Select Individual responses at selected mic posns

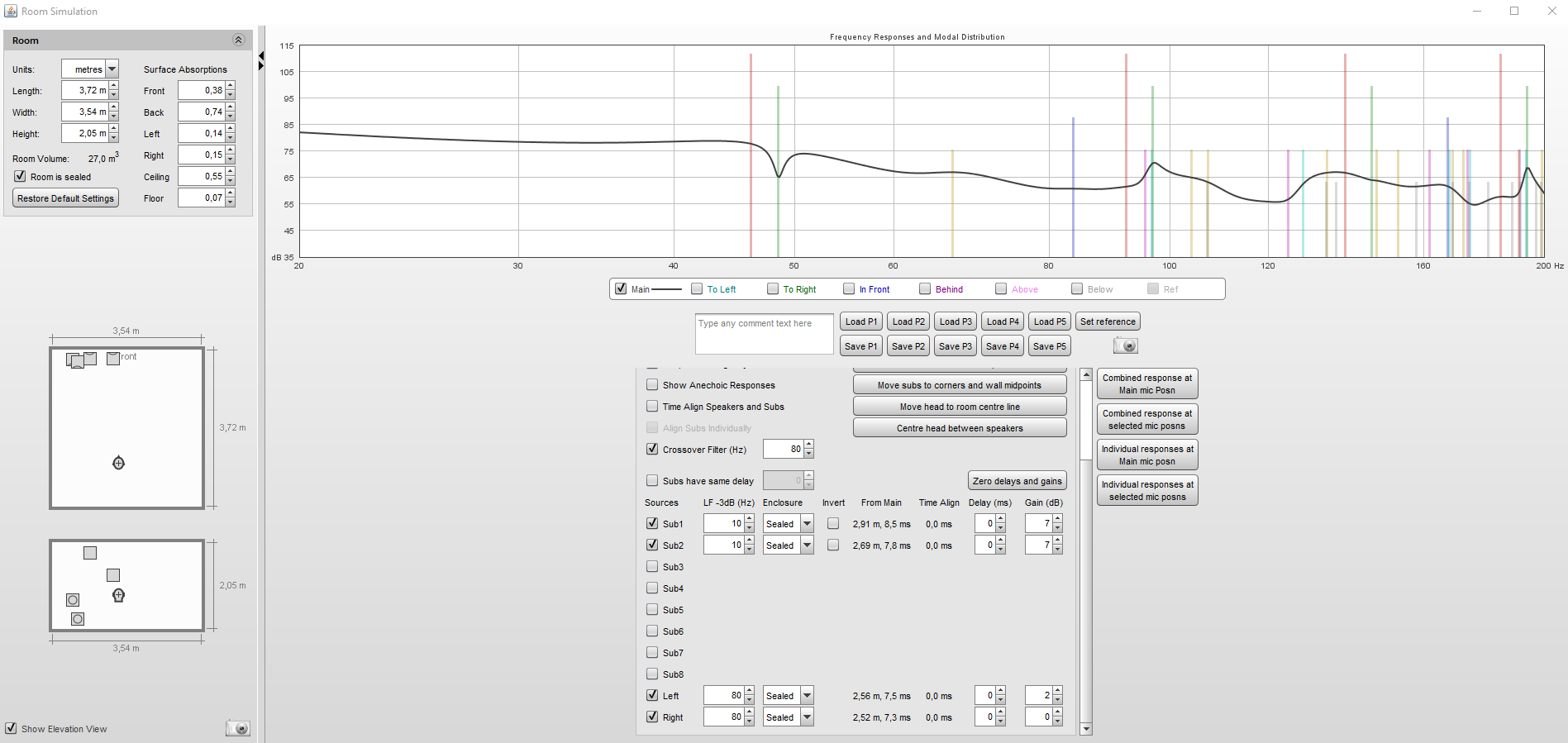(x=1147, y=490)
